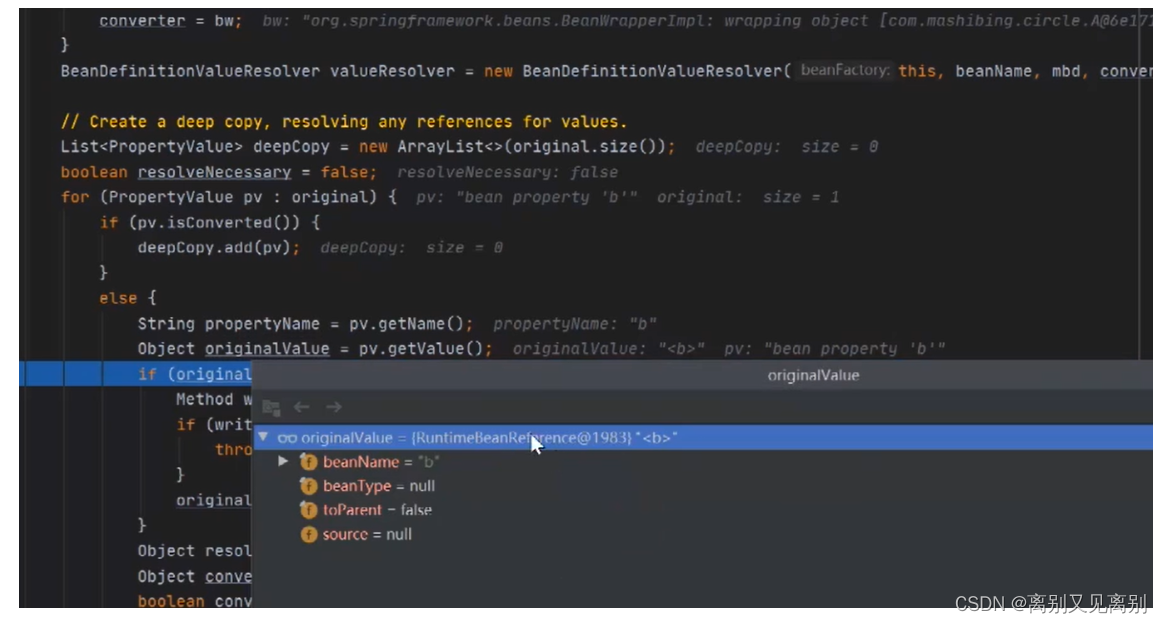Click the underlined converter variable
The width and height of the screenshot is (1162, 623).
(x=142, y=21)
